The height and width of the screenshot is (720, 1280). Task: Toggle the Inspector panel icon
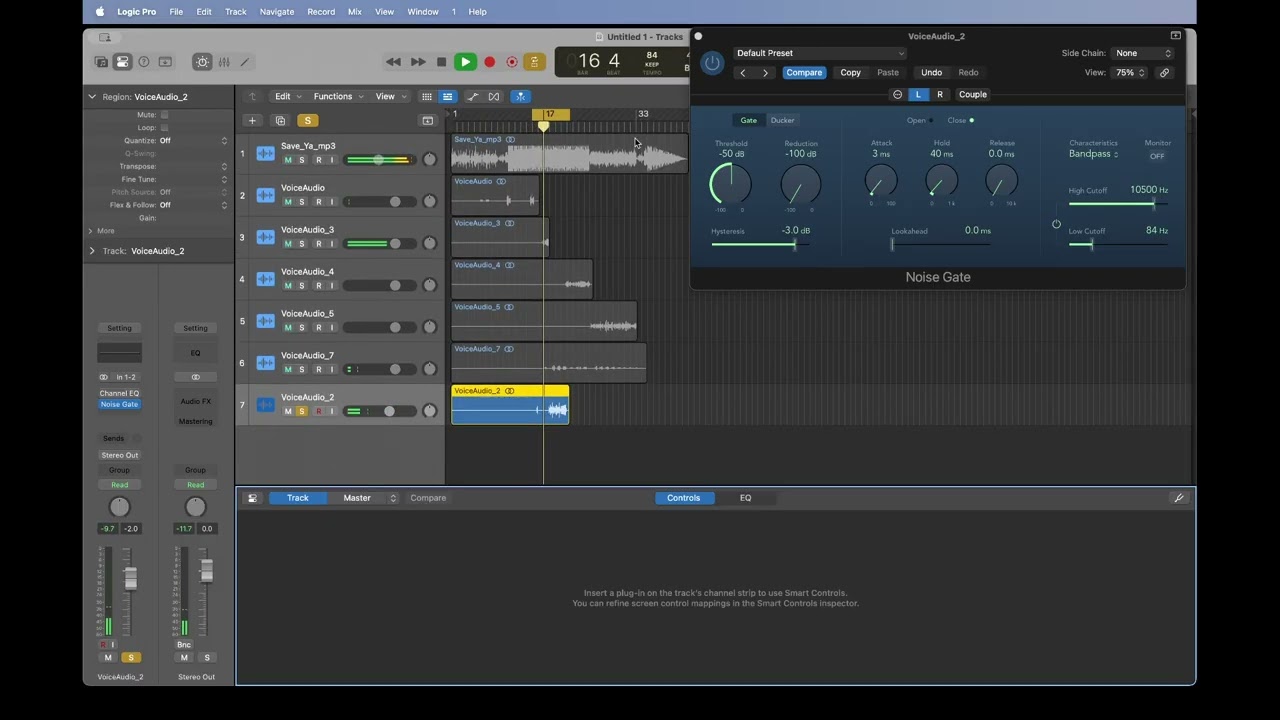[122, 62]
